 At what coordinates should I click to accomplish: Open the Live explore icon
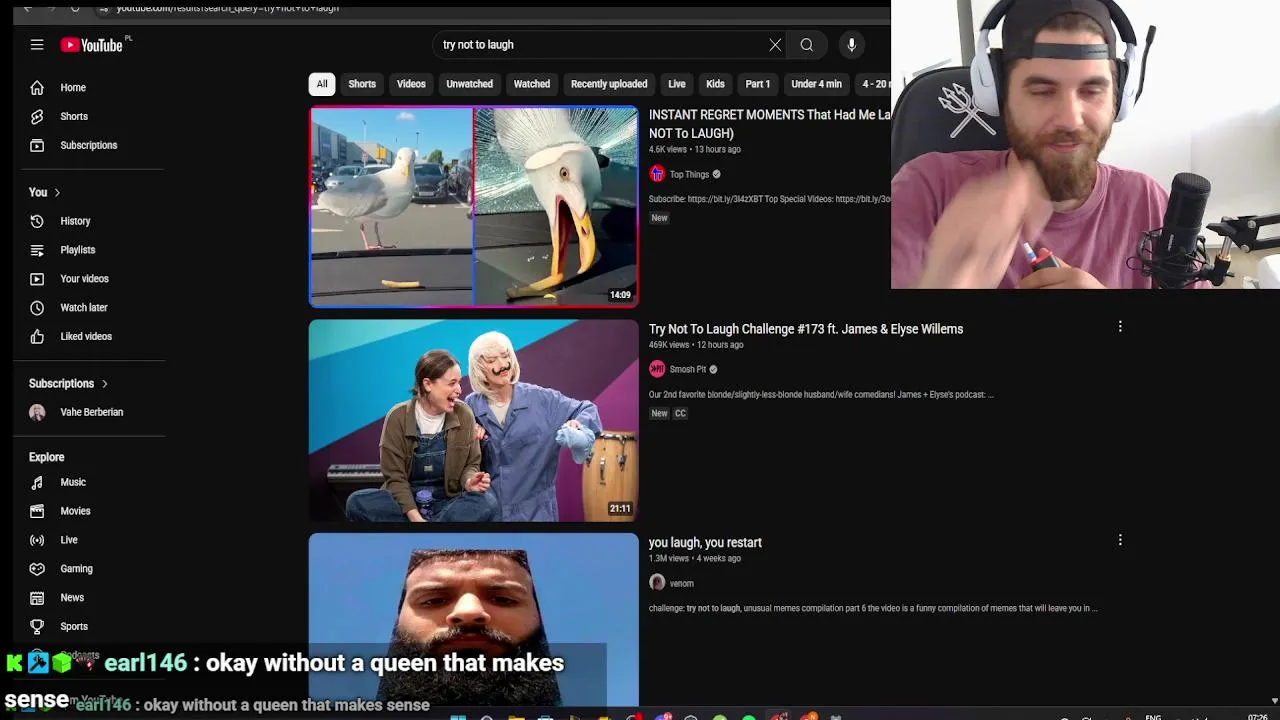[37, 540]
